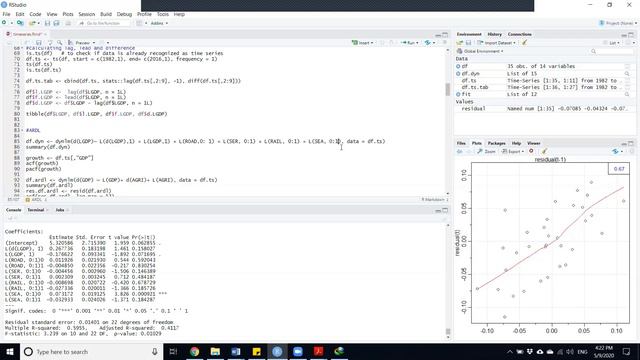Click the create project icon in main toolbar
This screenshot has height=360, width=640.
tap(20, 23)
